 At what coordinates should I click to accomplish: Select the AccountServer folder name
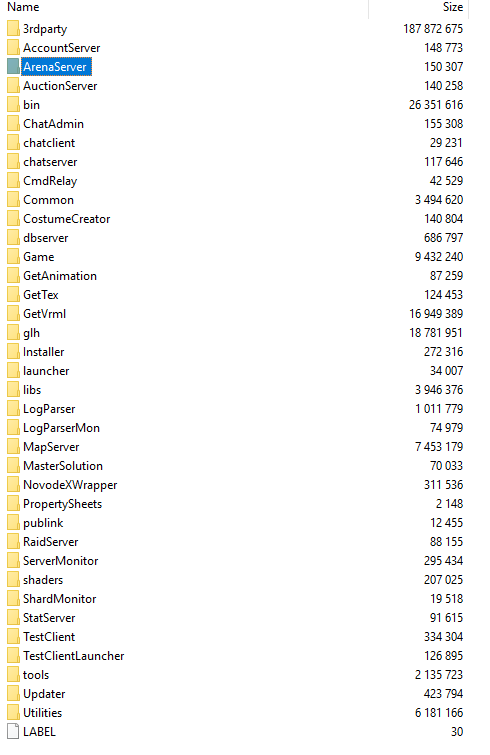pyautogui.click(x=62, y=48)
